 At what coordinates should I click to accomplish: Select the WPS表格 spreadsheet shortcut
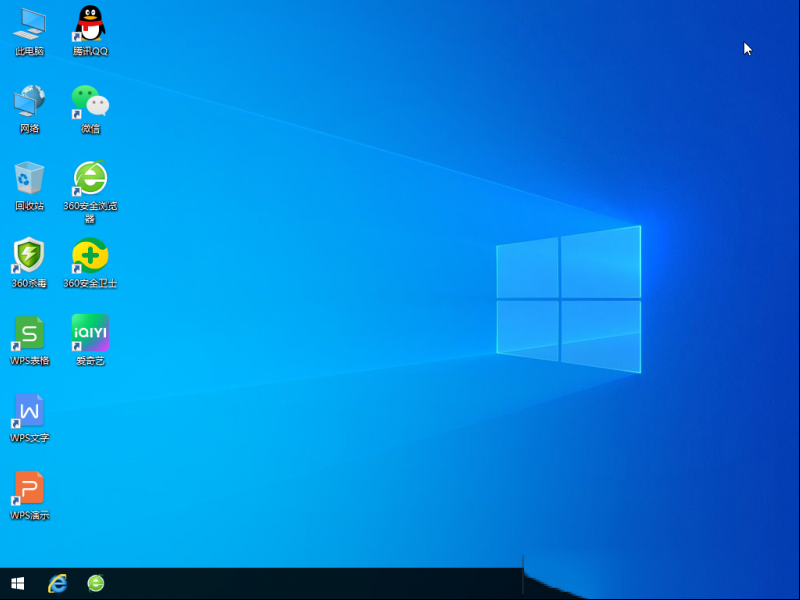pyautogui.click(x=29, y=341)
